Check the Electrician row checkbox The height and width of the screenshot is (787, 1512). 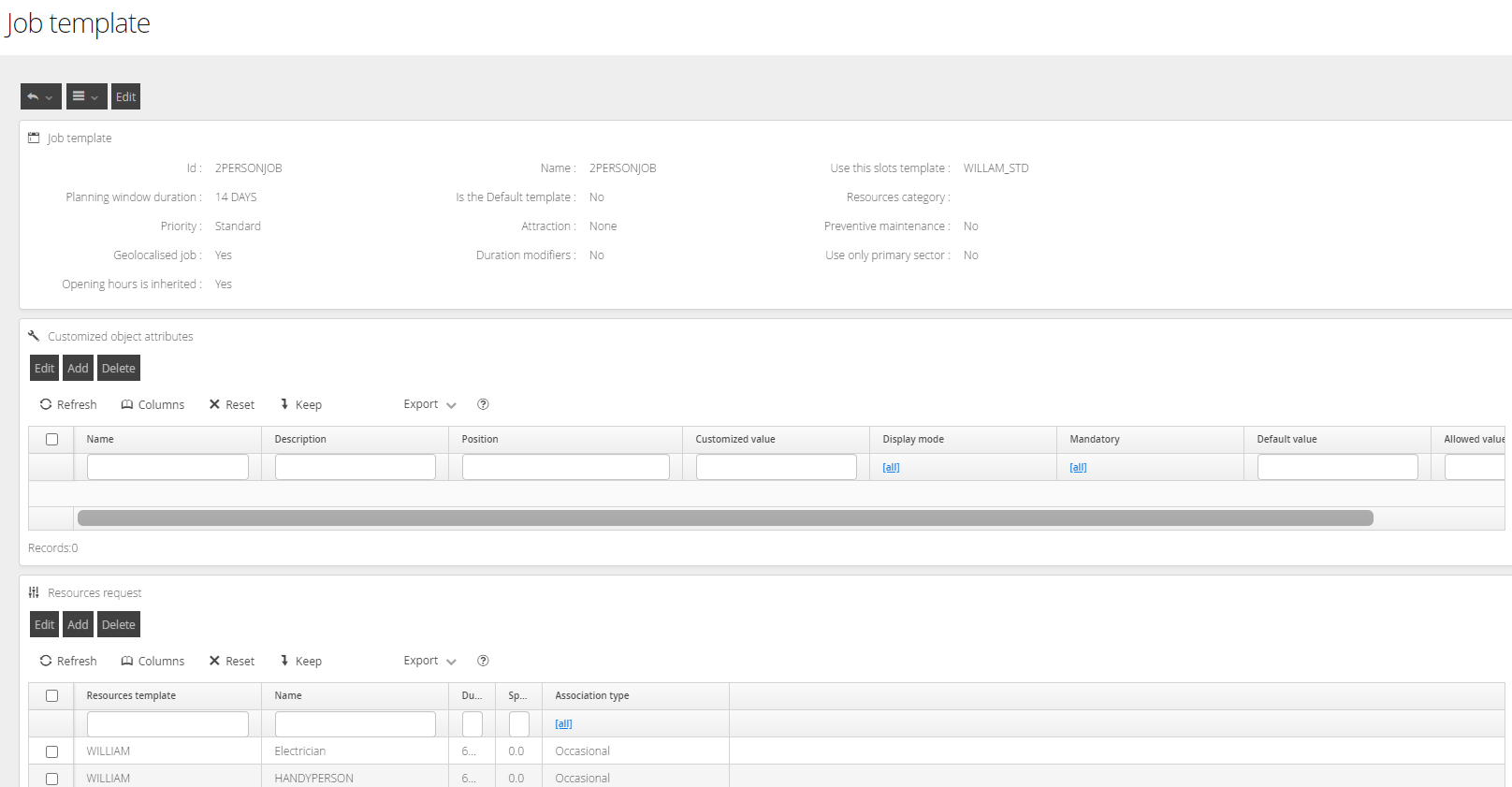point(51,751)
